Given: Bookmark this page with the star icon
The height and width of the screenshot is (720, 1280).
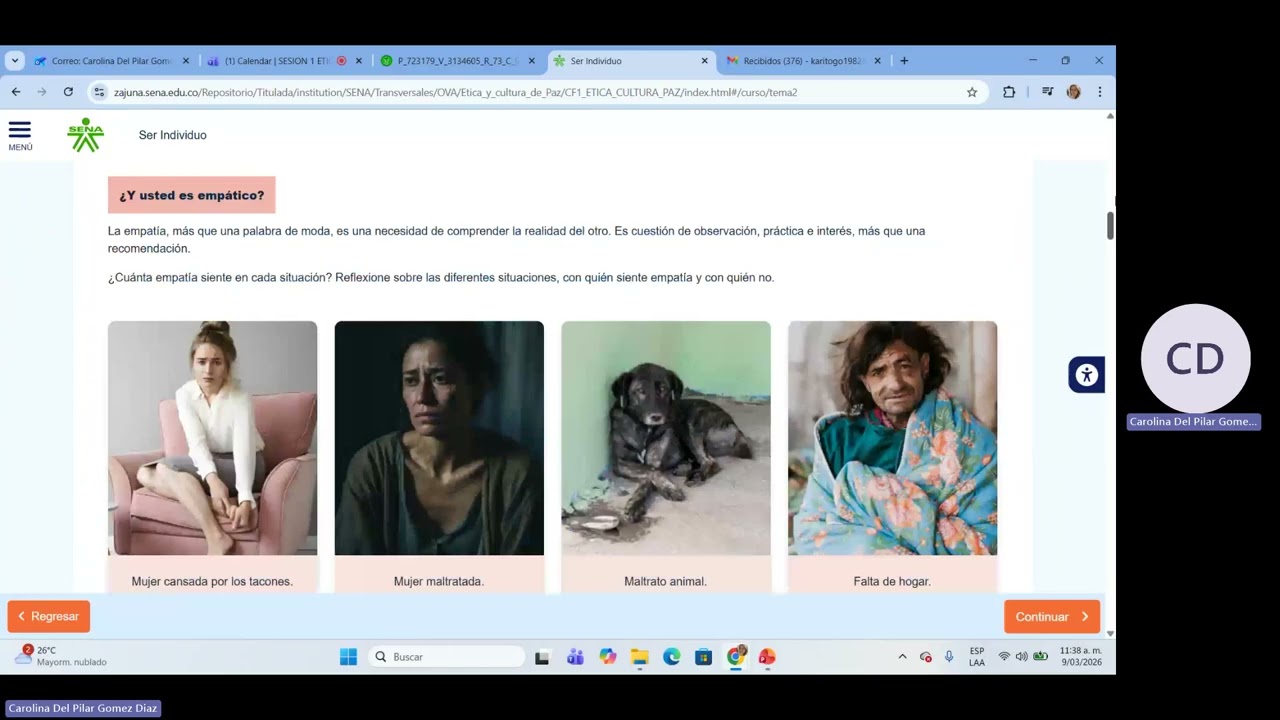Looking at the screenshot, I should coord(972,92).
